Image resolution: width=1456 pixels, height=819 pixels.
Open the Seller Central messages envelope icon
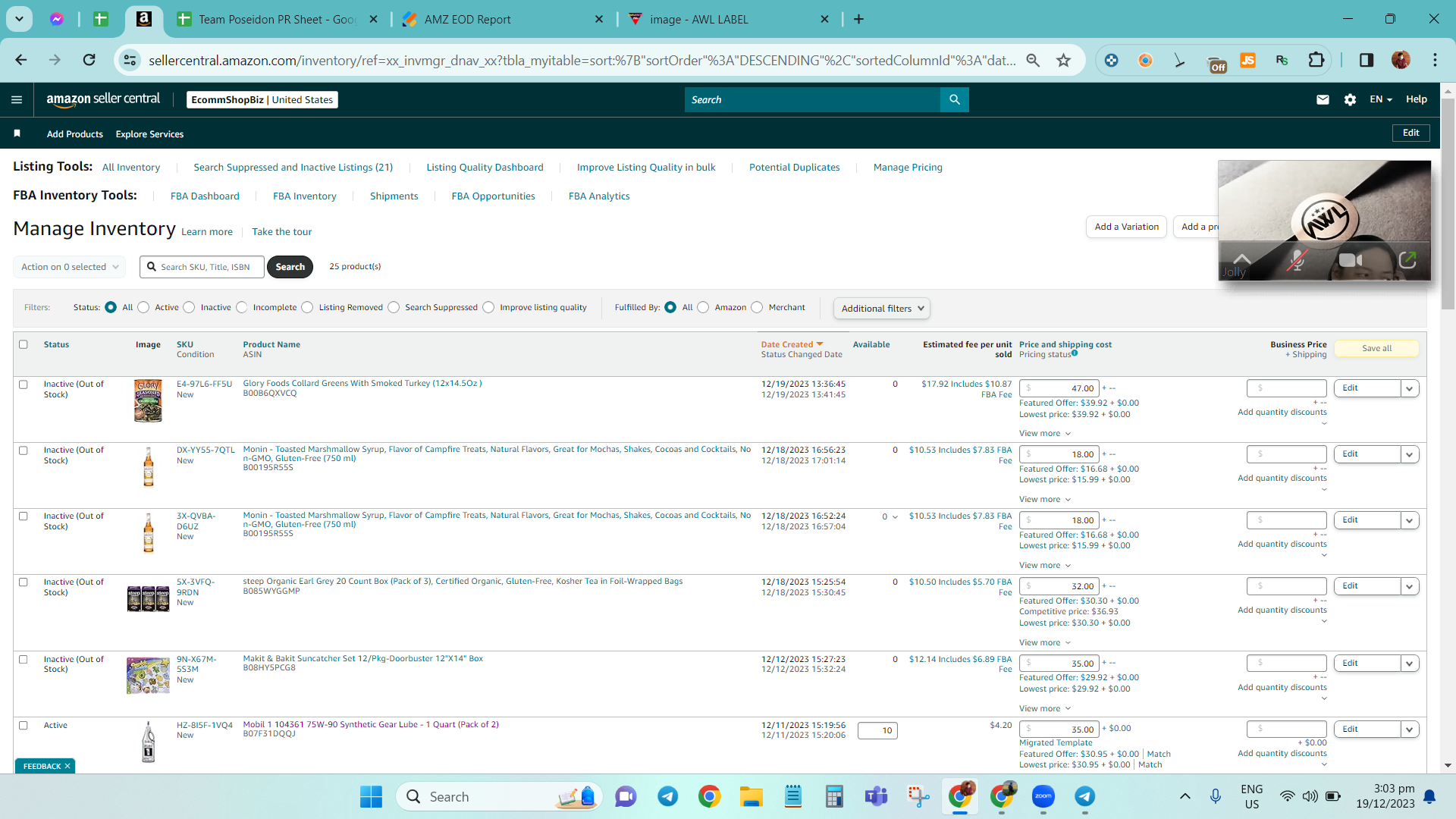1323,99
